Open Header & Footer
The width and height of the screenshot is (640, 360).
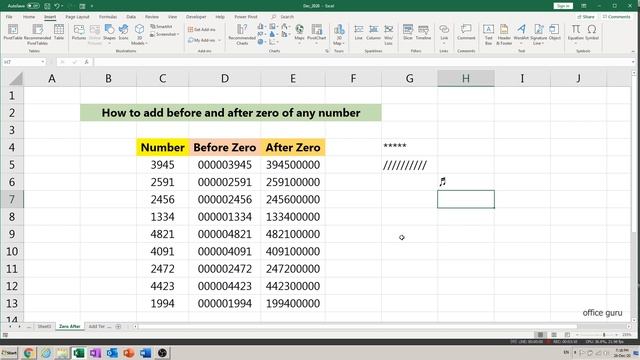point(504,34)
